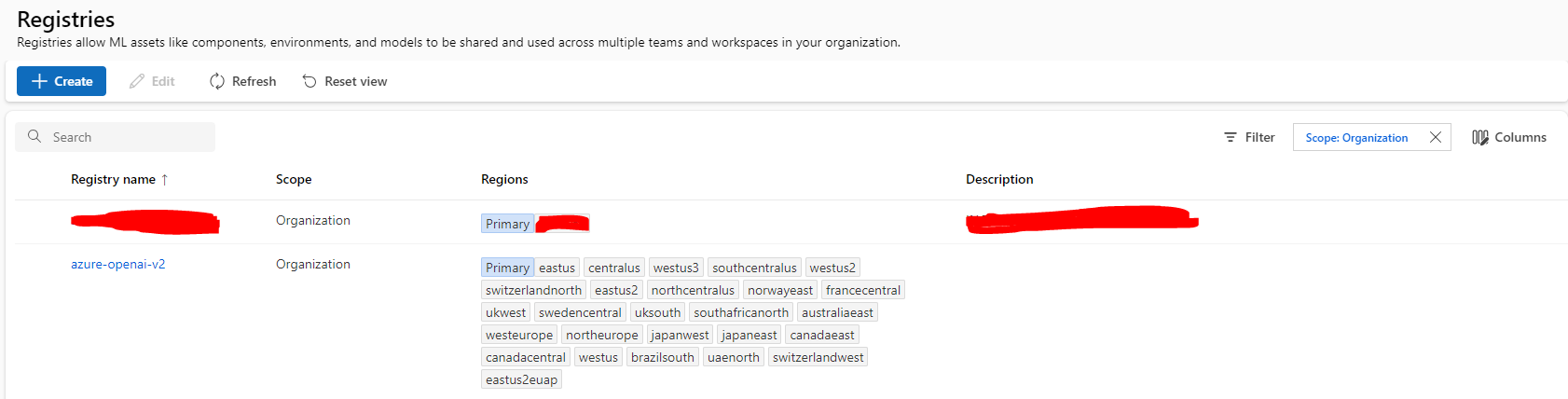Remove the Scope: Organization filter

pyautogui.click(x=1436, y=137)
